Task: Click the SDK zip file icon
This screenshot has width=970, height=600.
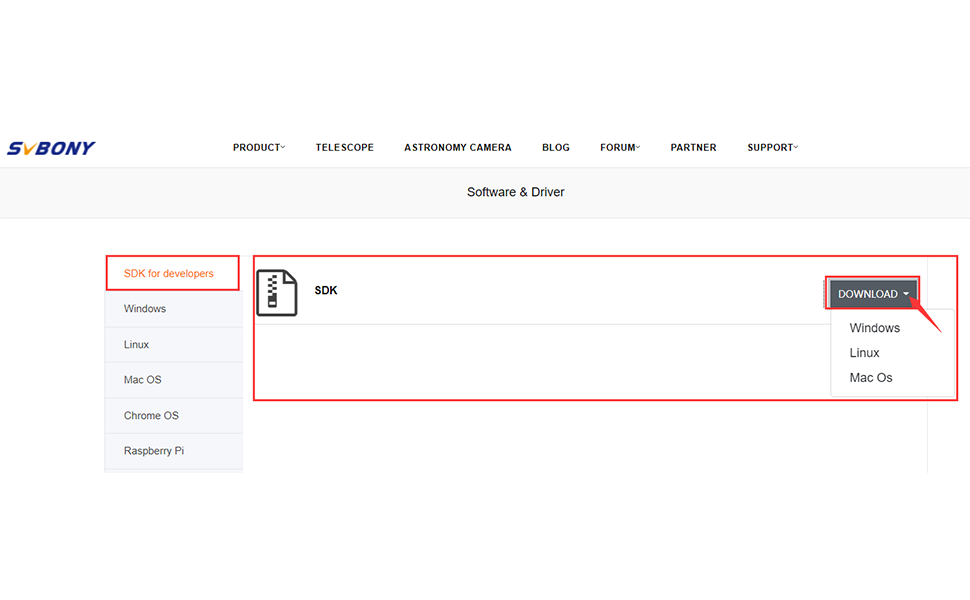Action: click(x=277, y=293)
